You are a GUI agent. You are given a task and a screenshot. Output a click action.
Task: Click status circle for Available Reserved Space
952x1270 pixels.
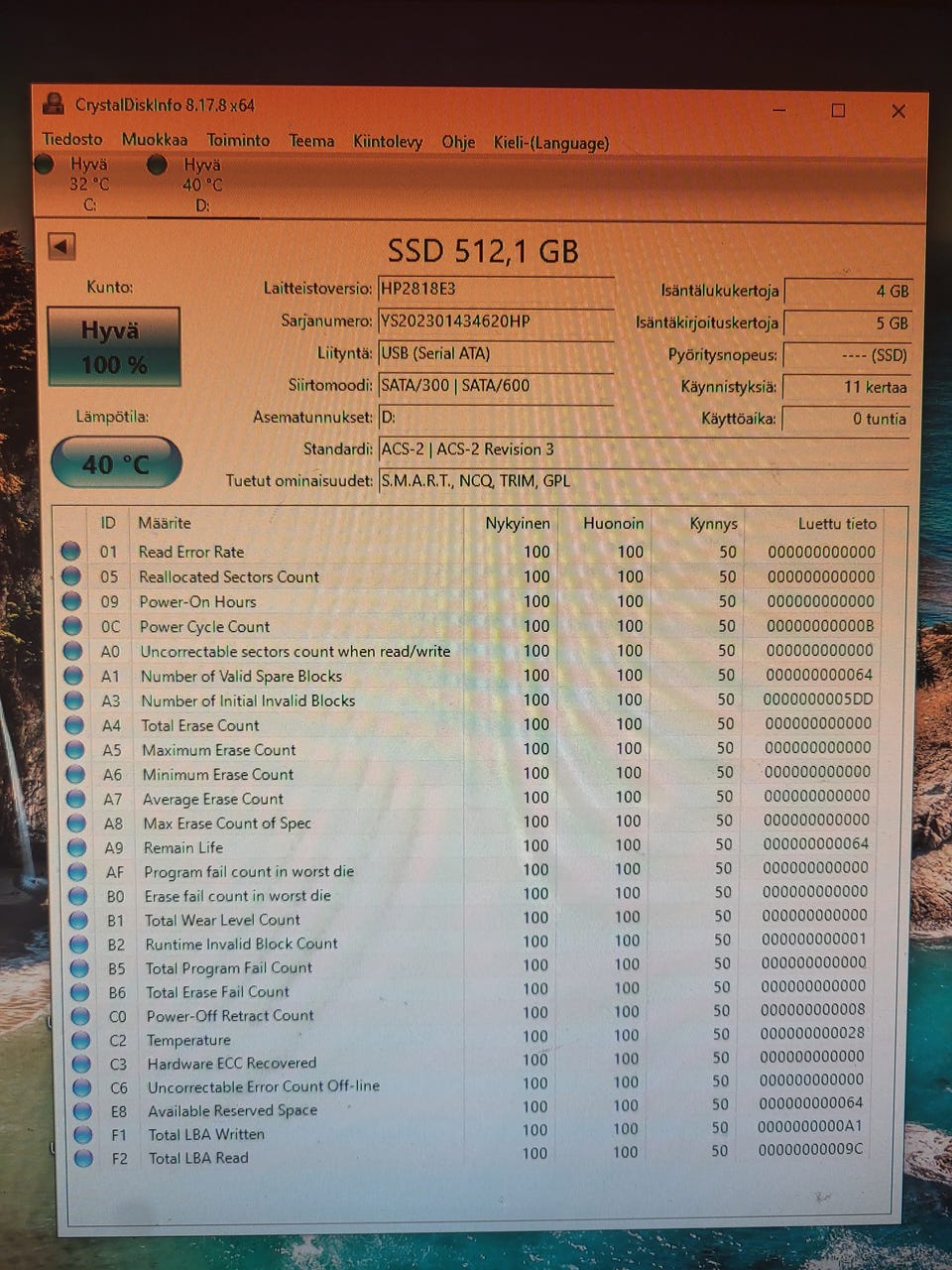[83, 1110]
